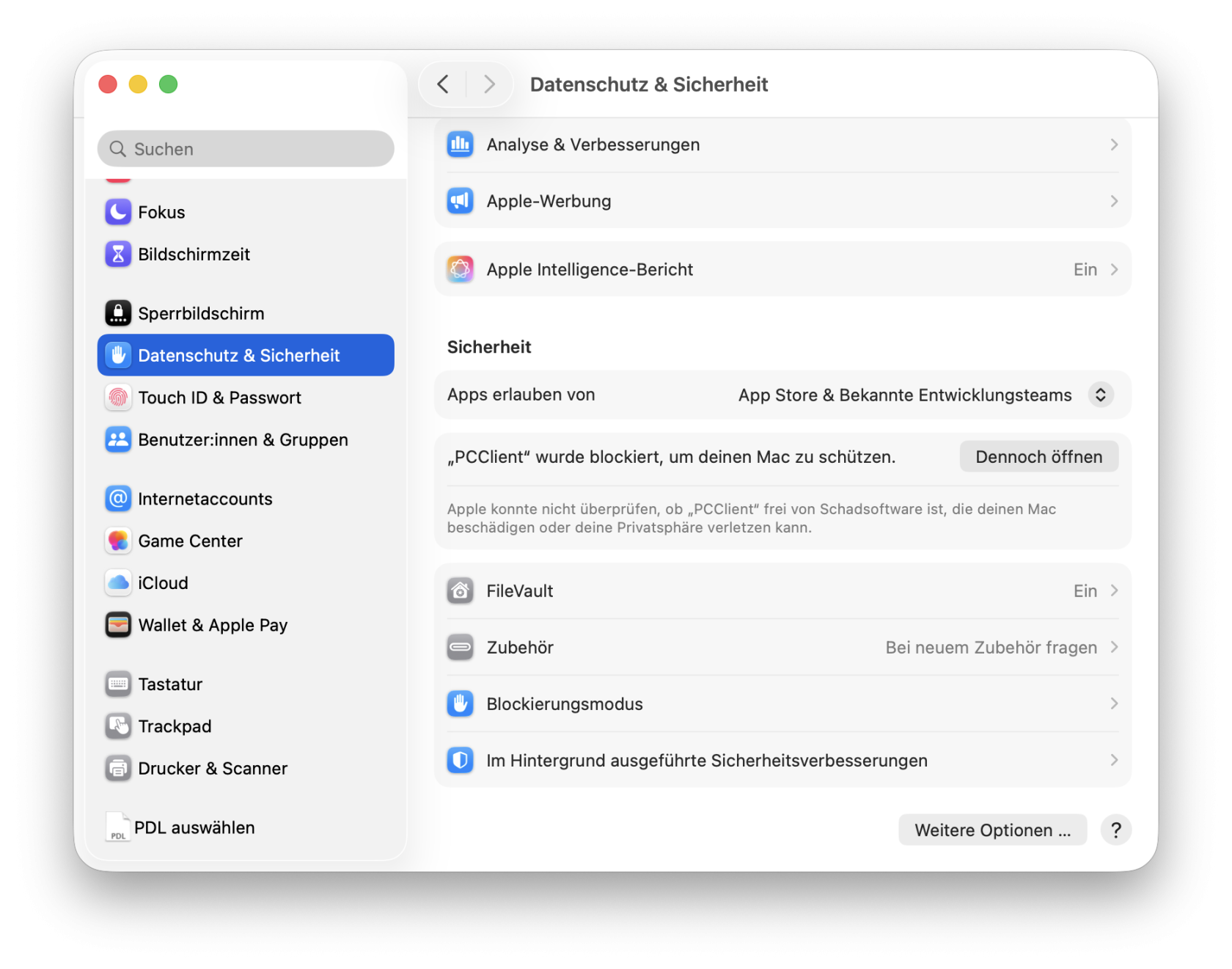Click the Touch ID fingerprint icon
Viewport: 1232px width, 969px height.
pyautogui.click(x=118, y=398)
